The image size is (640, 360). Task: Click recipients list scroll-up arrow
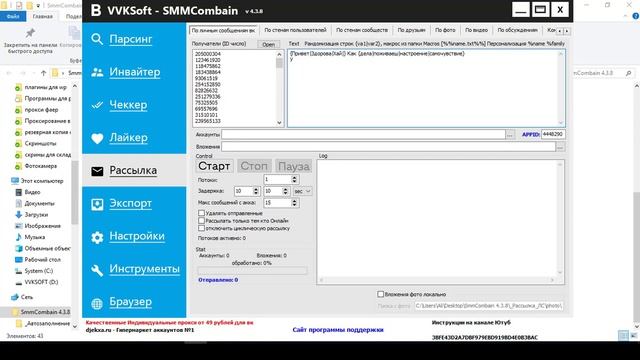[x=279, y=54]
